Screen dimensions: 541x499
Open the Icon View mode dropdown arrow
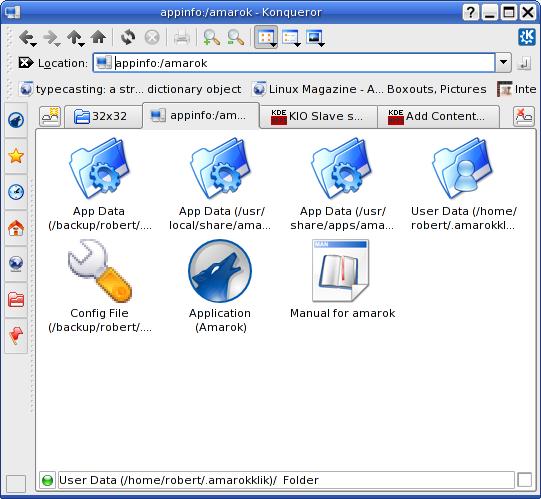(x=273, y=45)
